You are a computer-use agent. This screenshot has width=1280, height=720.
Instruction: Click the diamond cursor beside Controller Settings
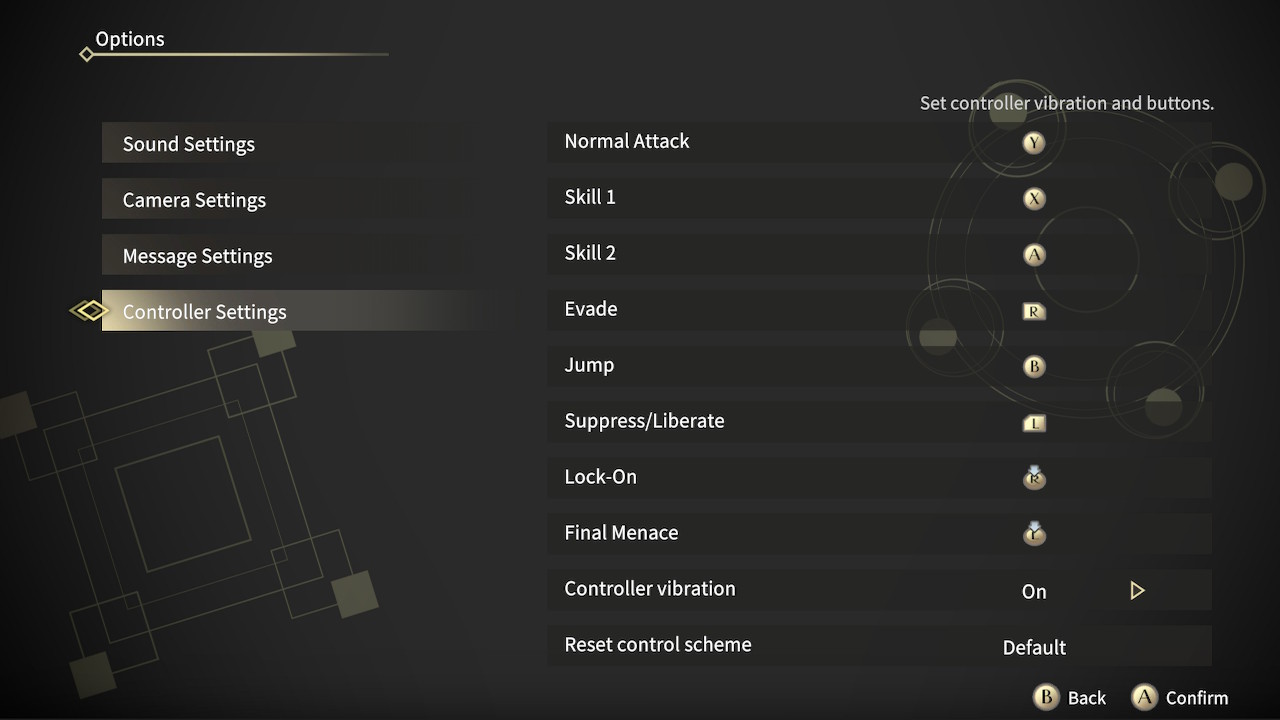pos(89,311)
